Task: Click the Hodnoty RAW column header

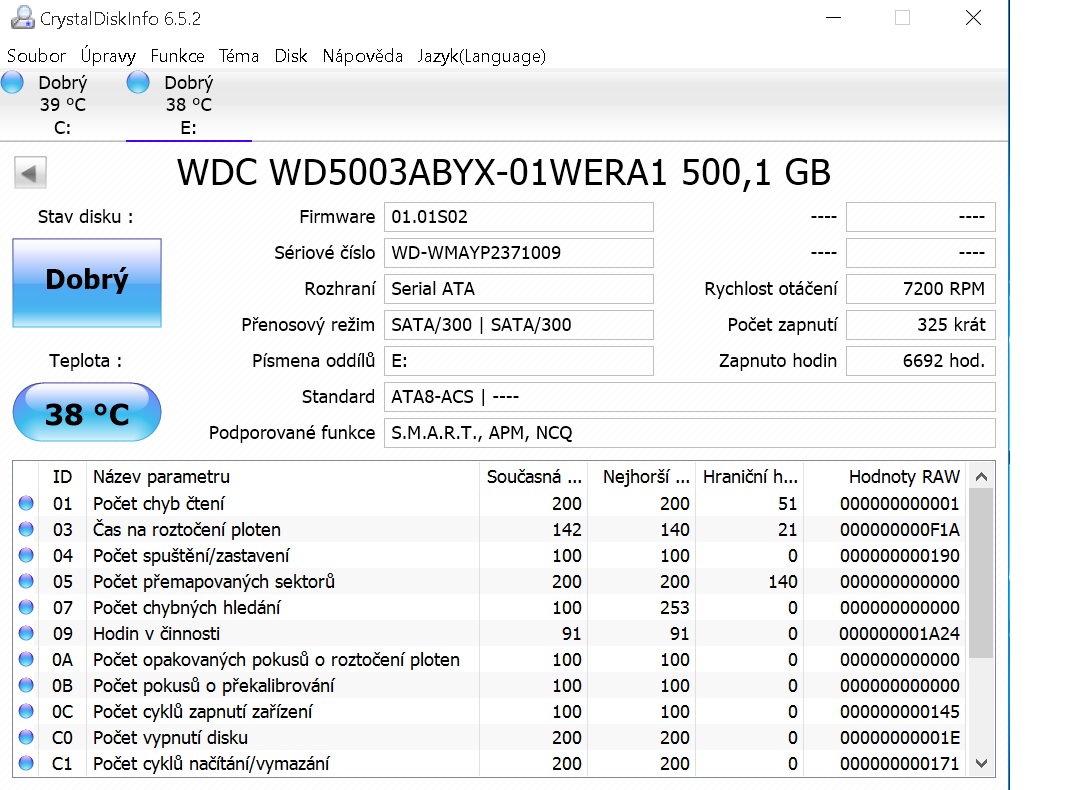Action: coord(886,477)
